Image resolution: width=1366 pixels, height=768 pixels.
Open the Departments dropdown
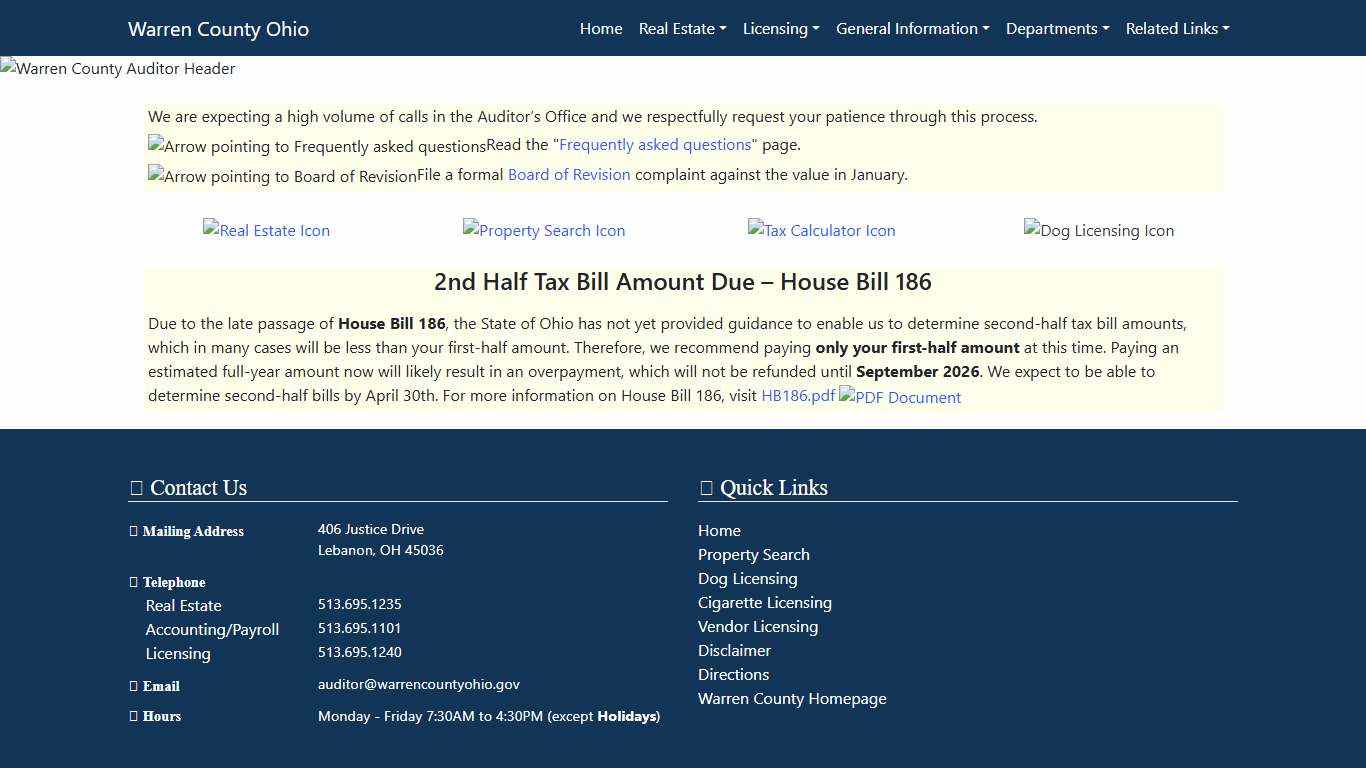tap(1057, 29)
